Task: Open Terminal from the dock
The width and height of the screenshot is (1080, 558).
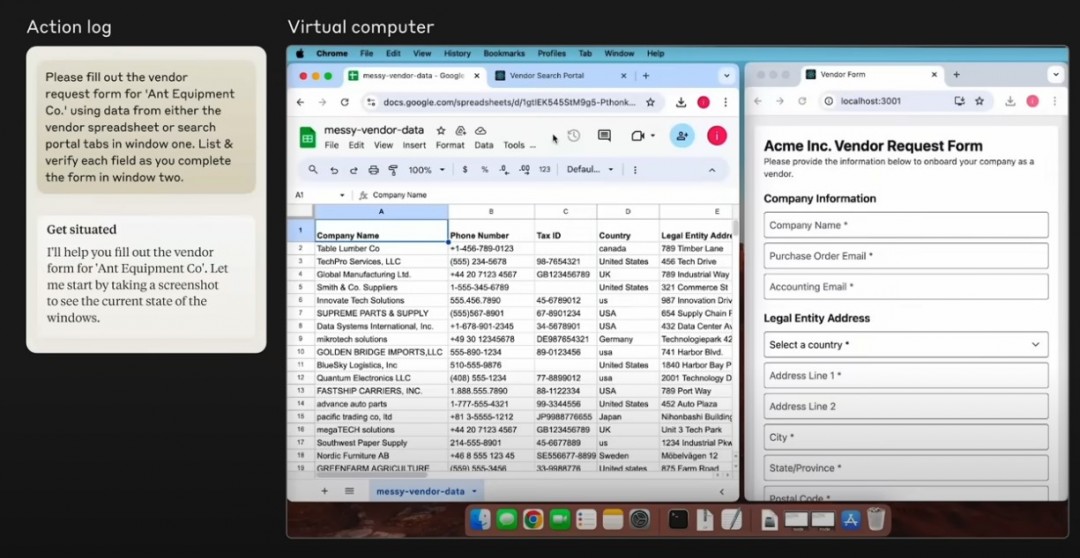Action: click(678, 519)
